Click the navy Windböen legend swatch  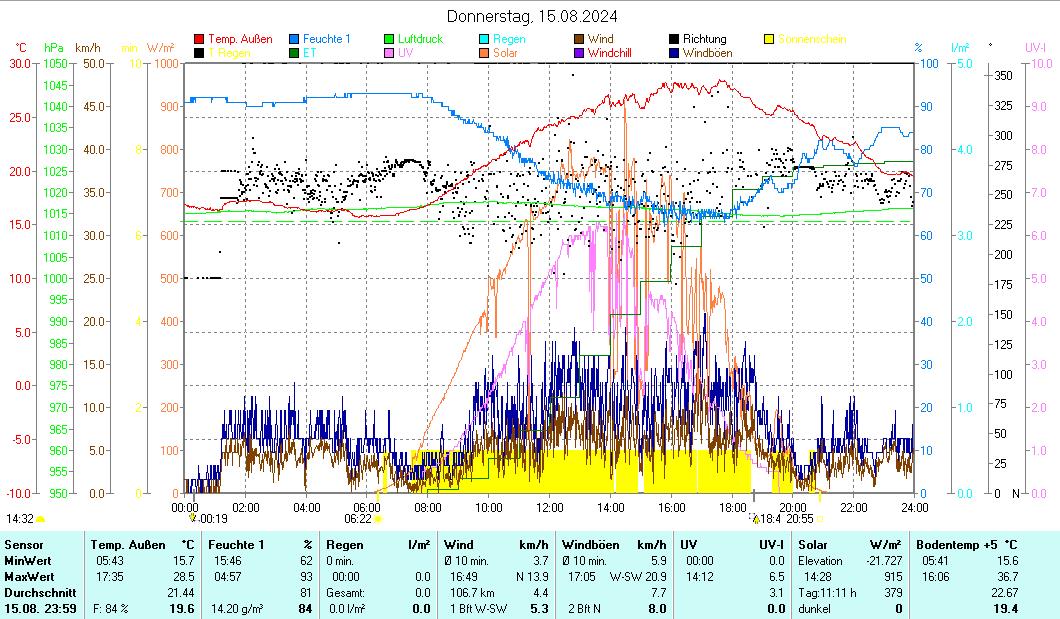tap(674, 53)
